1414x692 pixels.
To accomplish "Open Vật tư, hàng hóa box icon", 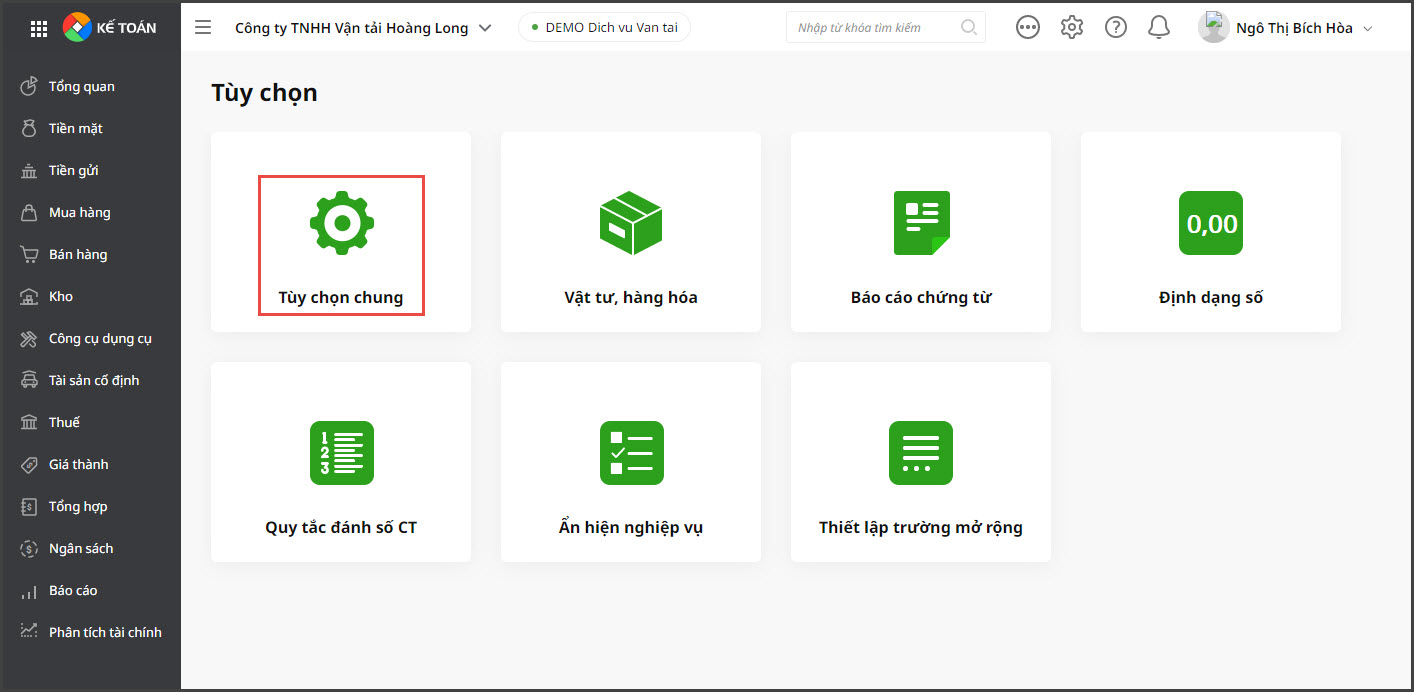I will (x=630, y=223).
